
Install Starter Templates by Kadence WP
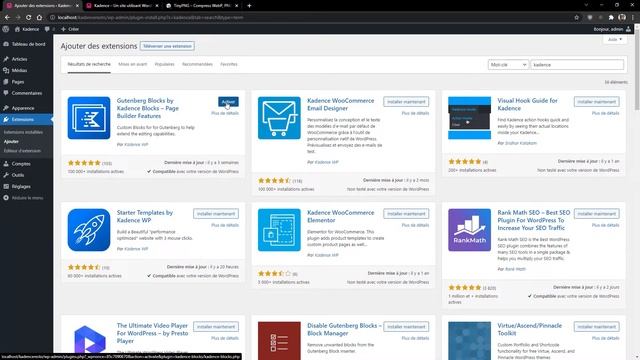(216, 214)
